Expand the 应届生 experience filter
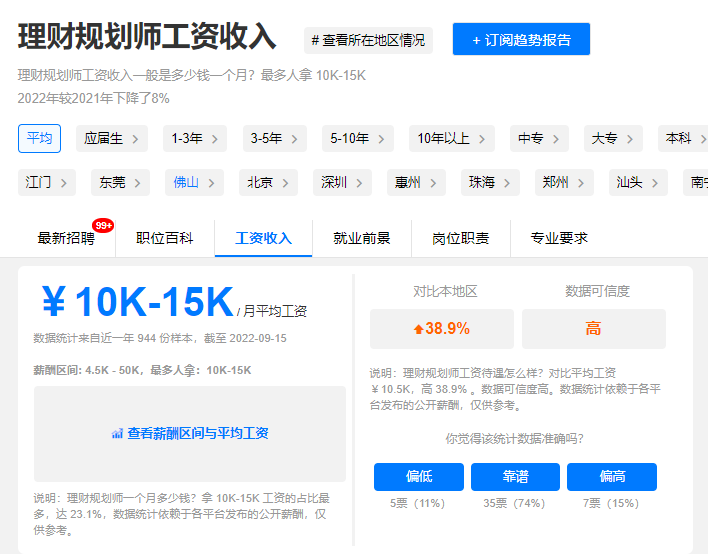The width and height of the screenshot is (708, 554). point(112,138)
